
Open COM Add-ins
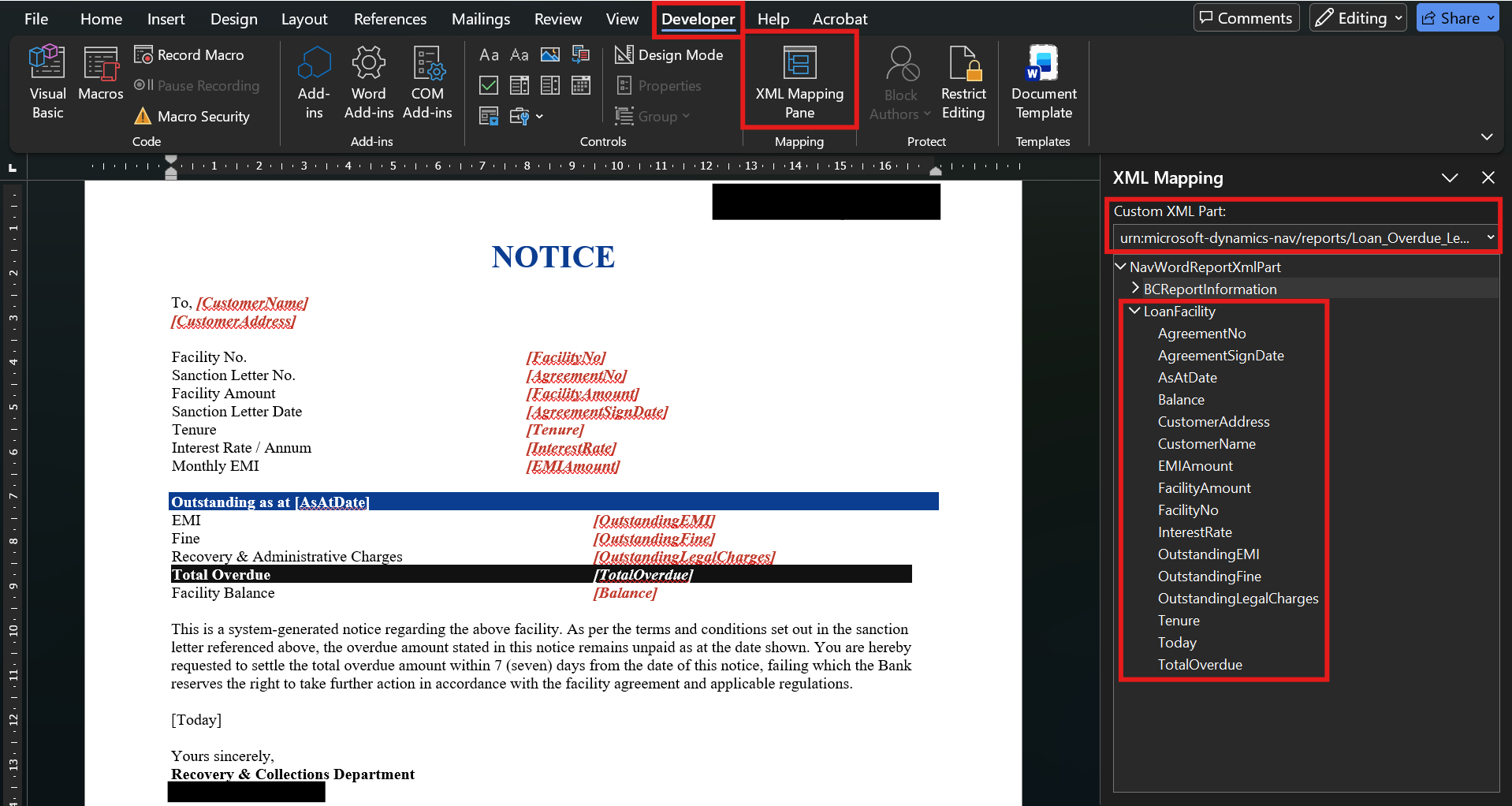(x=427, y=82)
